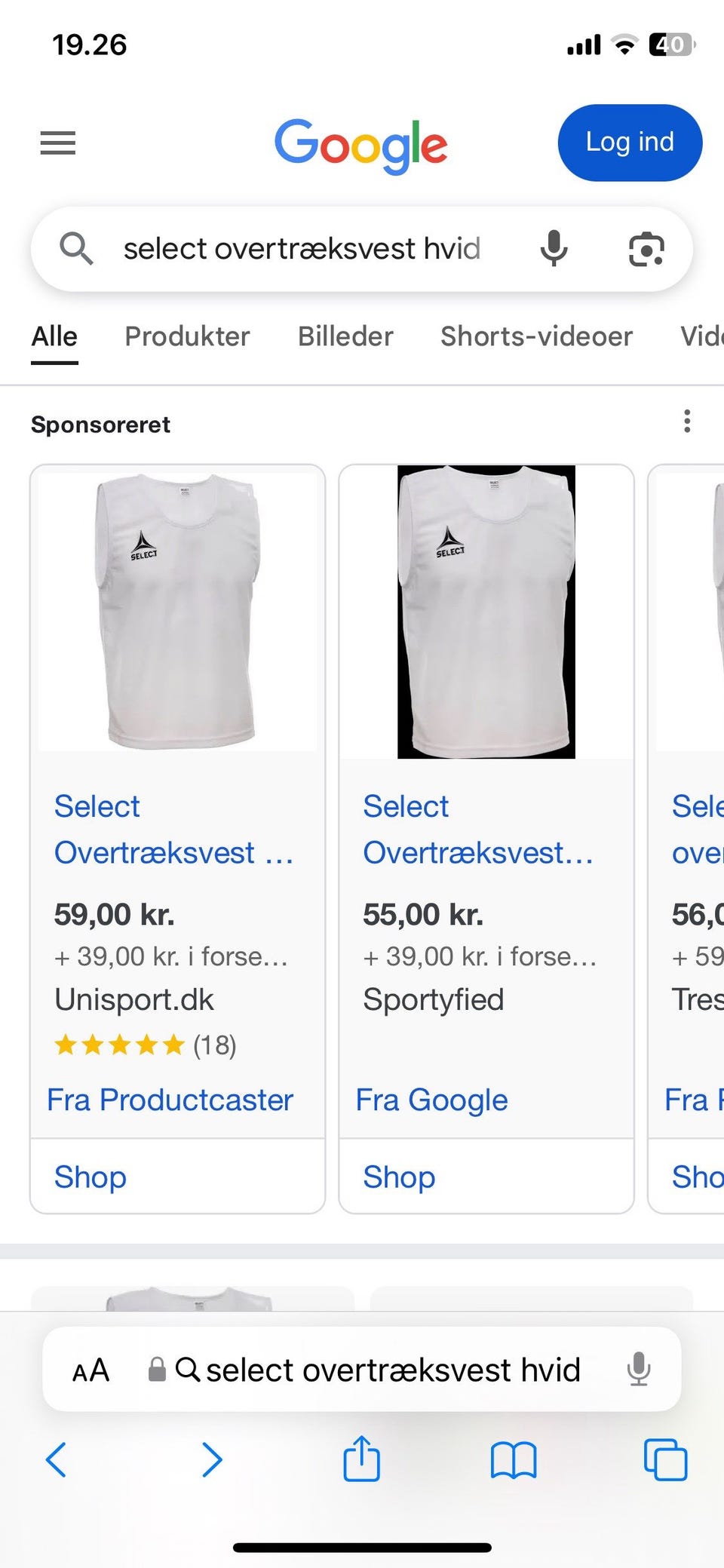Tap the Google search text field
724x1568 pixels.
(302, 249)
